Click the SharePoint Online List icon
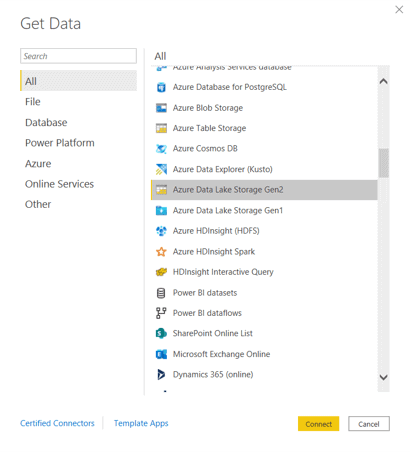The image size is (410, 452). 161,333
